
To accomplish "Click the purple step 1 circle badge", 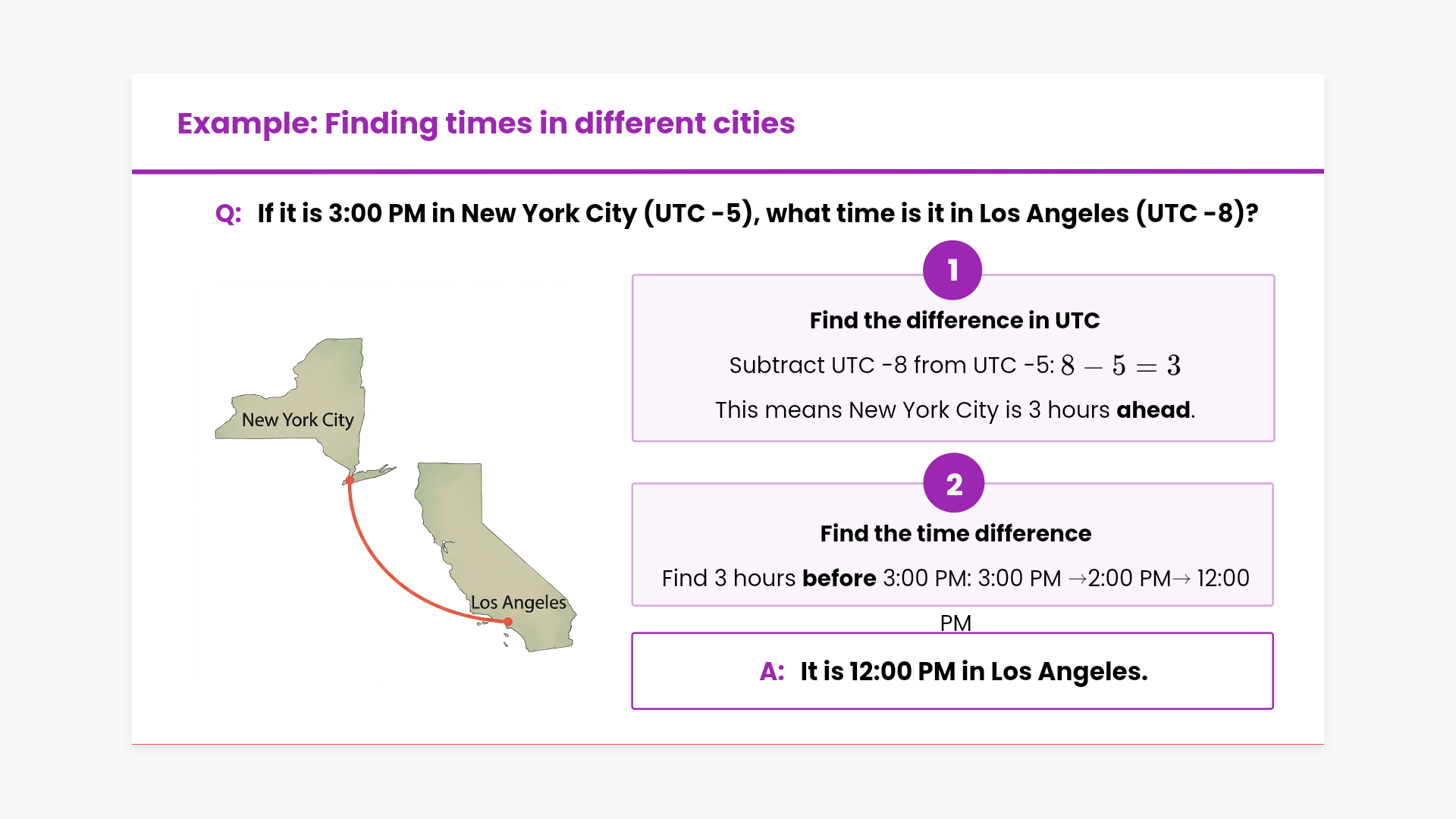I will (952, 270).
